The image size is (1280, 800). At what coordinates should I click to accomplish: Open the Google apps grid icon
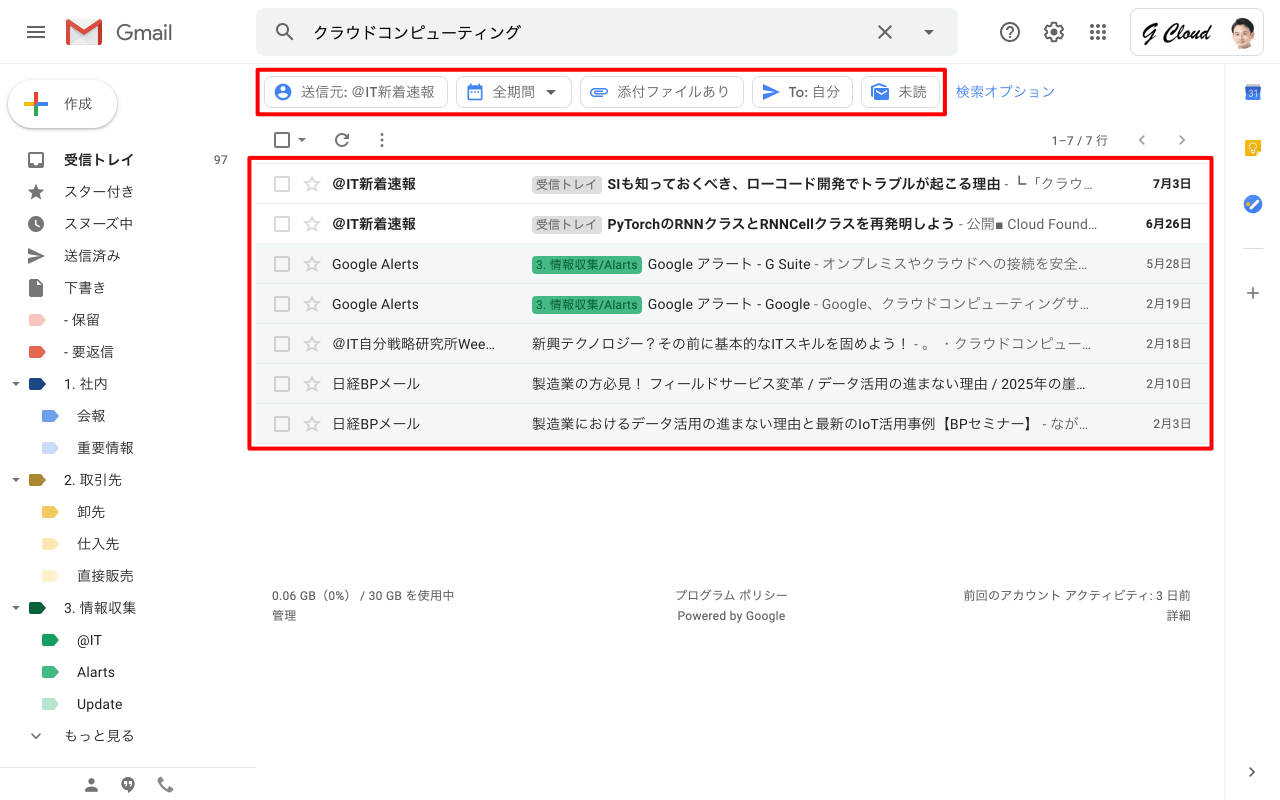tap(1098, 32)
